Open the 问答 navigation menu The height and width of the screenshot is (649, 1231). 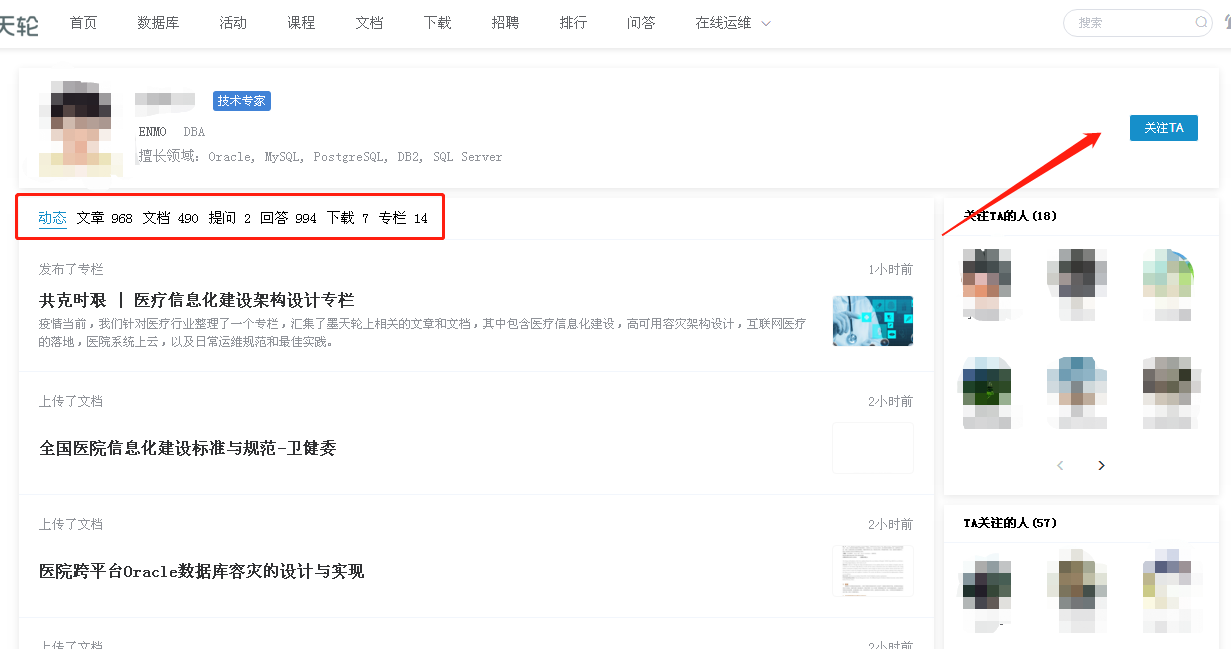641,22
